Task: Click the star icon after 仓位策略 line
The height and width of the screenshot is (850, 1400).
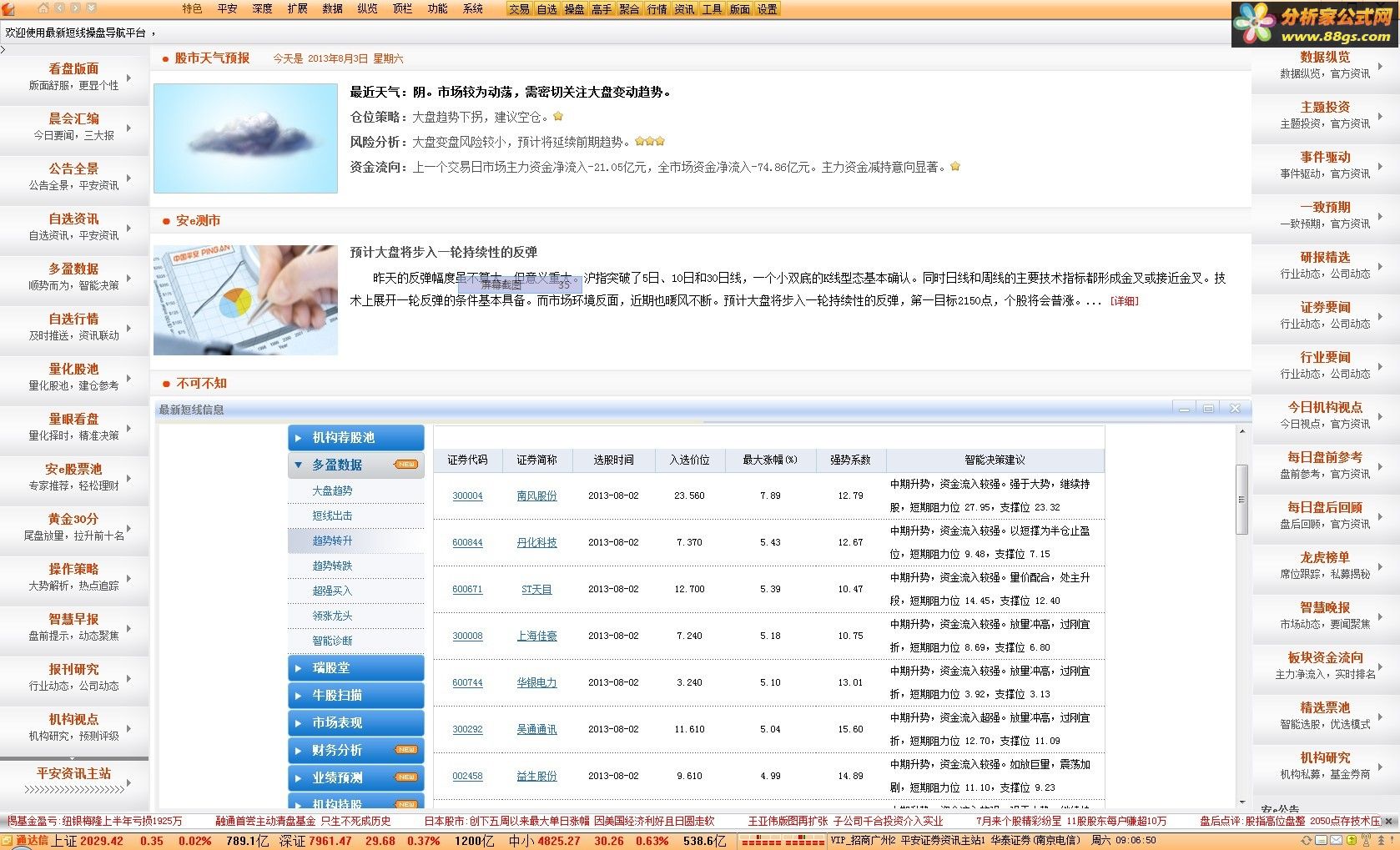Action: pyautogui.click(x=558, y=116)
